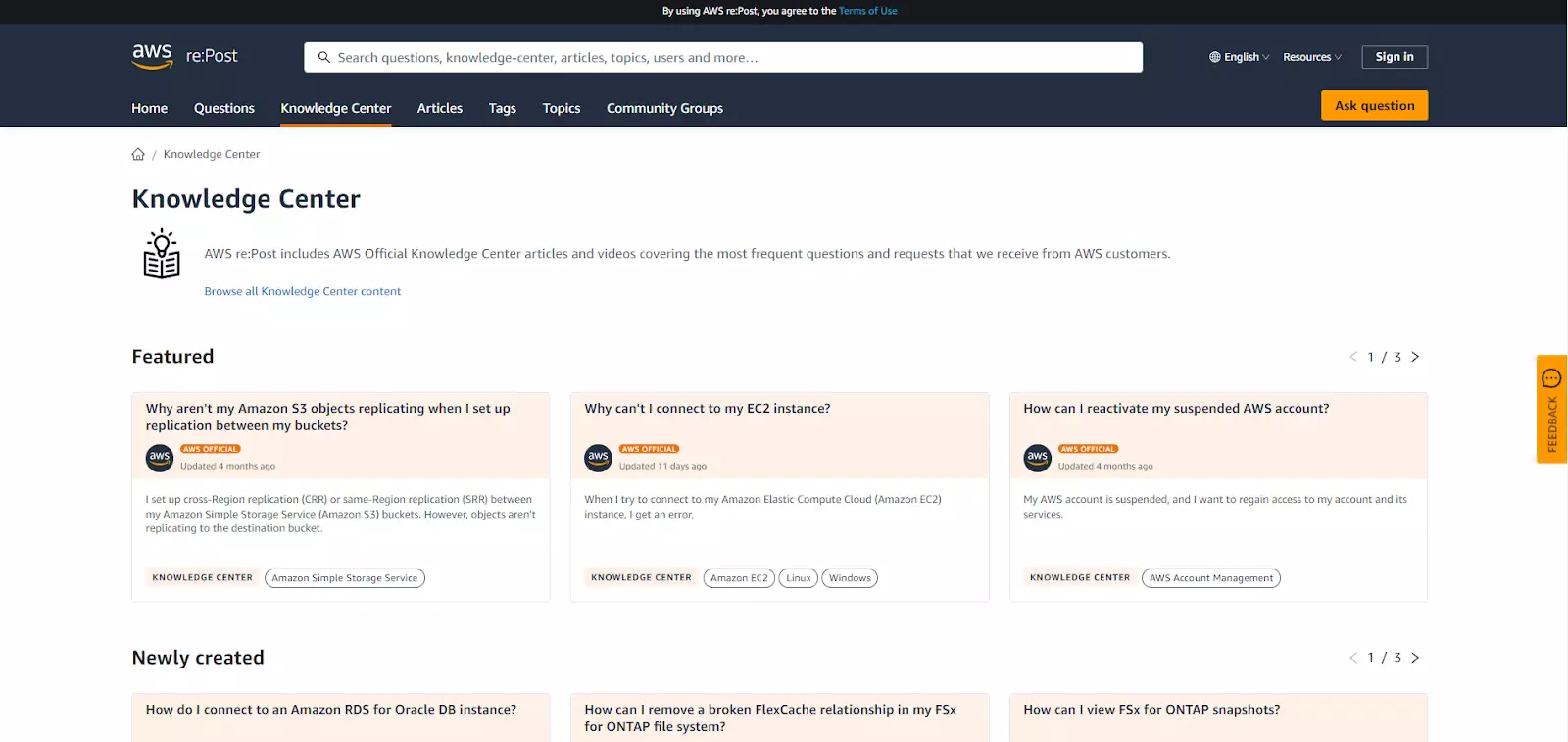
Task: Click AWS avatar on S3 replication article
Action: [x=160, y=457]
